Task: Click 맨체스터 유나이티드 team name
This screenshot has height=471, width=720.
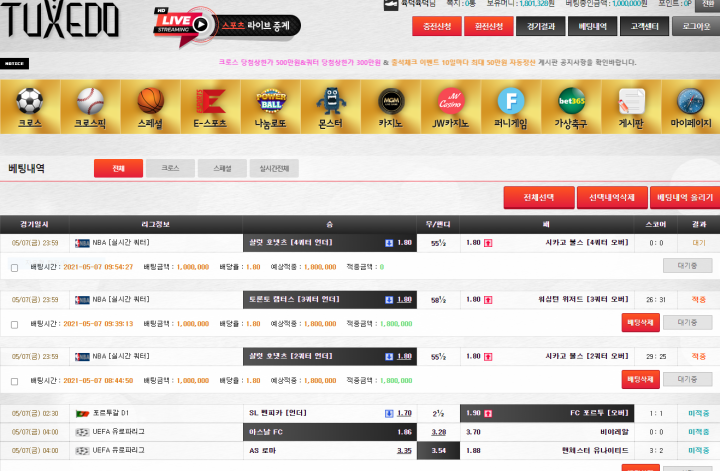Action: 595,451
